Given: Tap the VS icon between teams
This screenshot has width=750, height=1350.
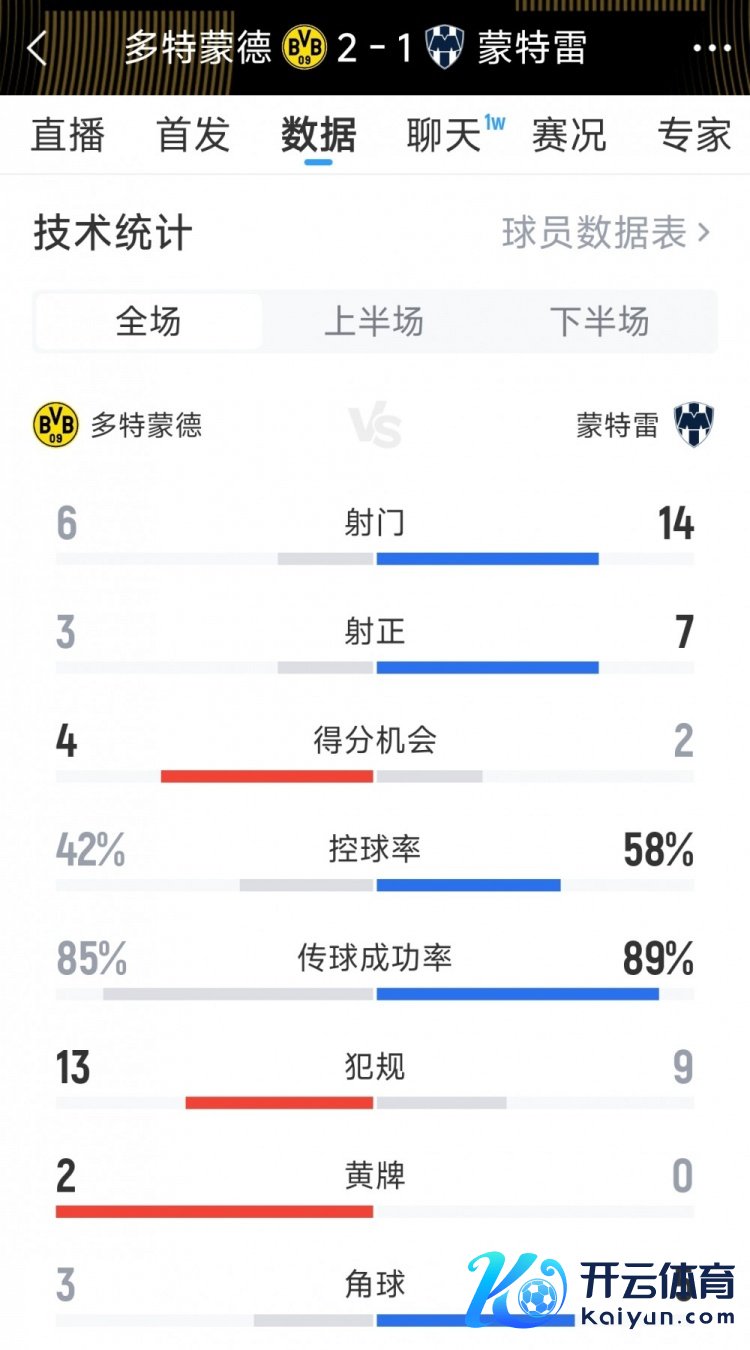Looking at the screenshot, I should coord(375,427).
